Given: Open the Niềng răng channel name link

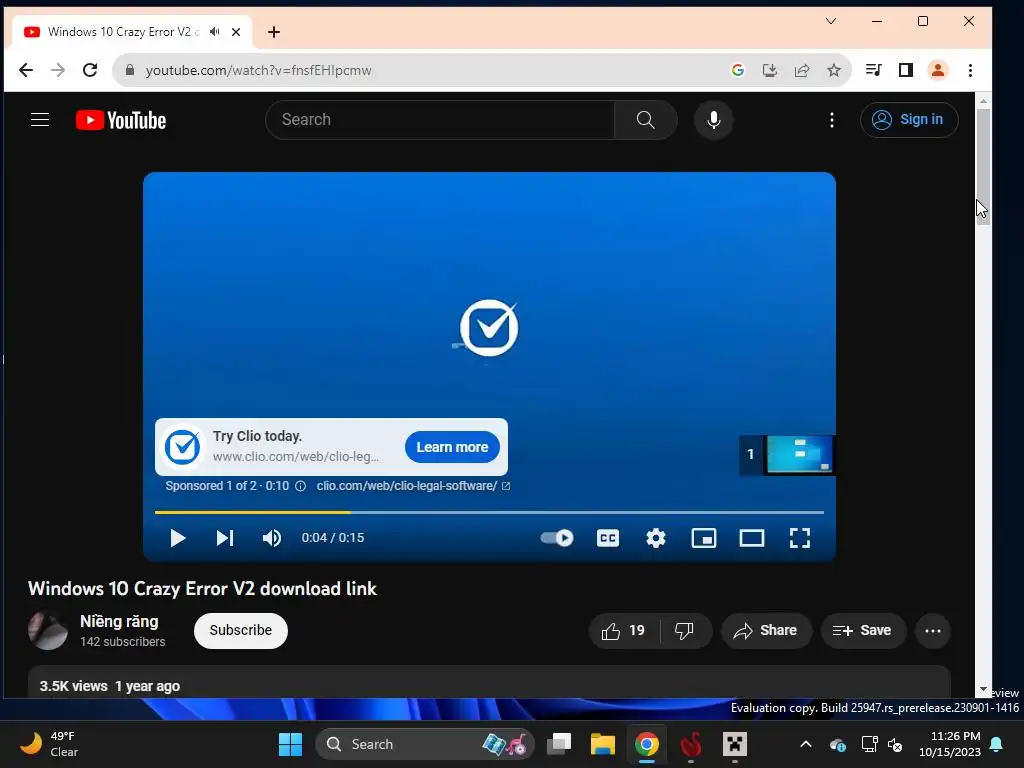Looking at the screenshot, I should click(x=119, y=621).
